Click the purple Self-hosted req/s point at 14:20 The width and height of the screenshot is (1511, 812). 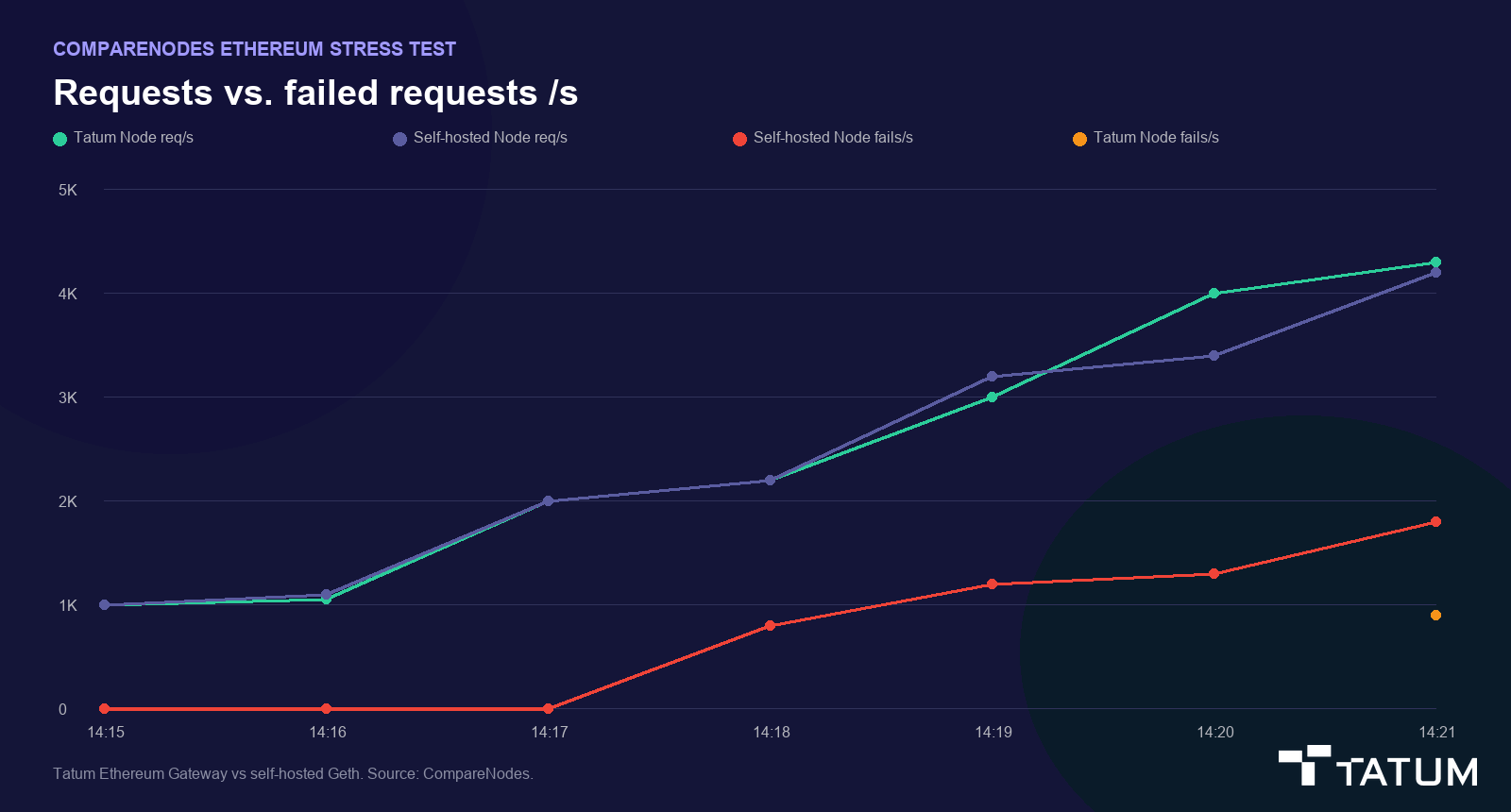pos(1214,356)
